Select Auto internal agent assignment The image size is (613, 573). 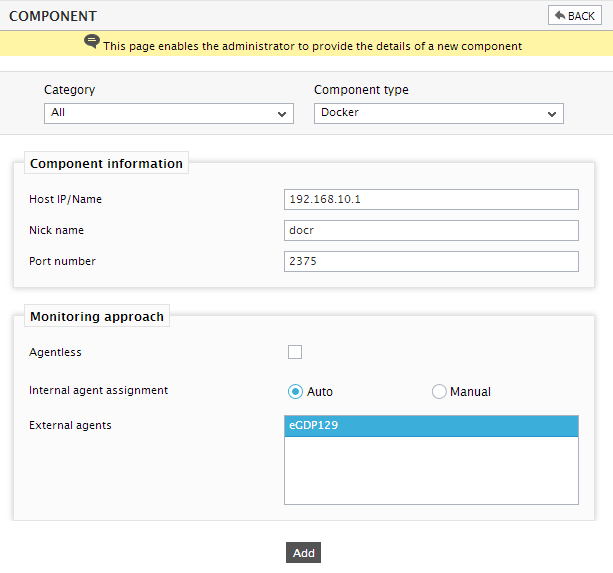tap(295, 391)
